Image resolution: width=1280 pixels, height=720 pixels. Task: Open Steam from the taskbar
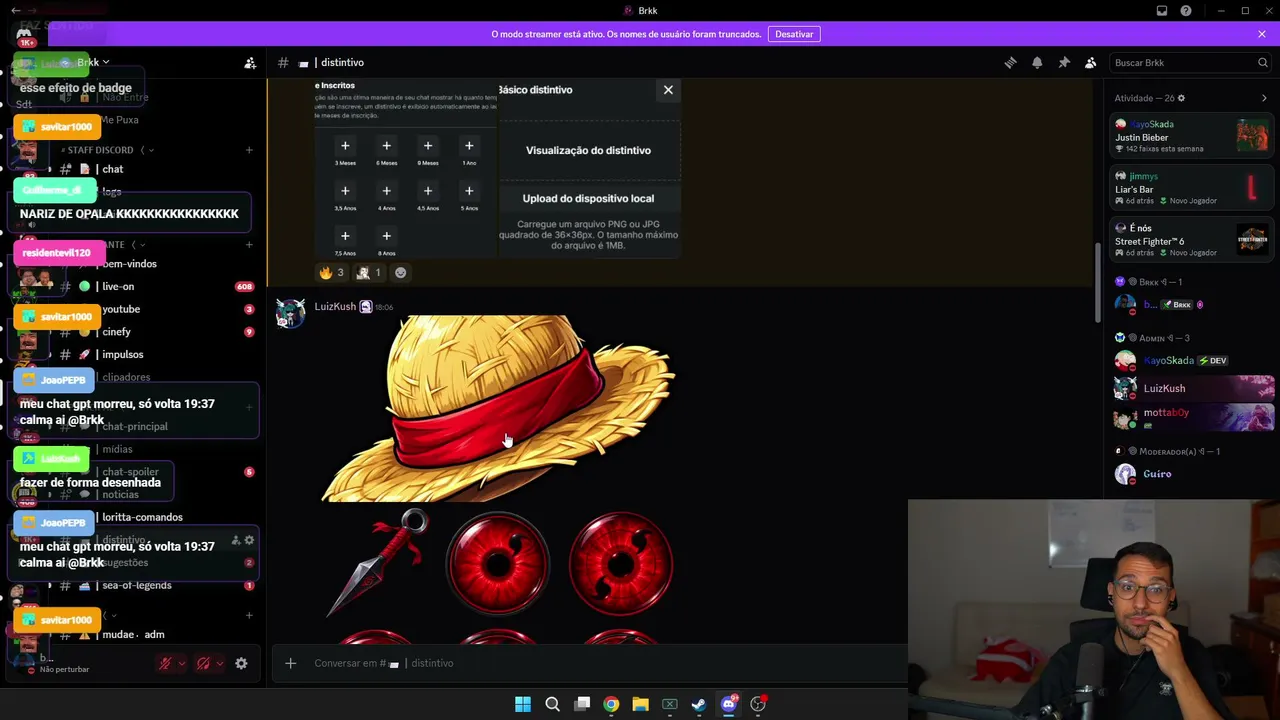pos(699,704)
